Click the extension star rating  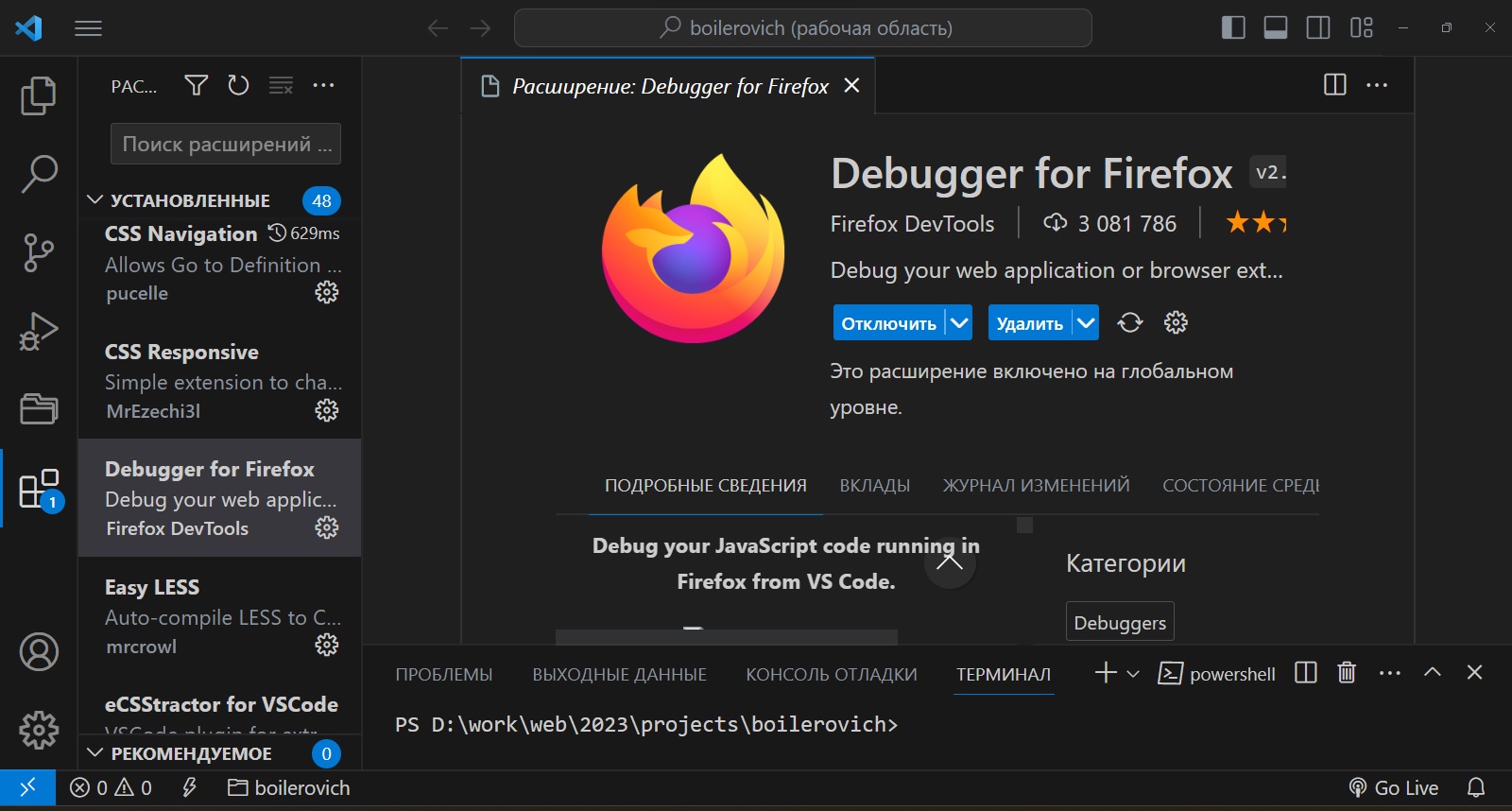pyautogui.click(x=1256, y=223)
